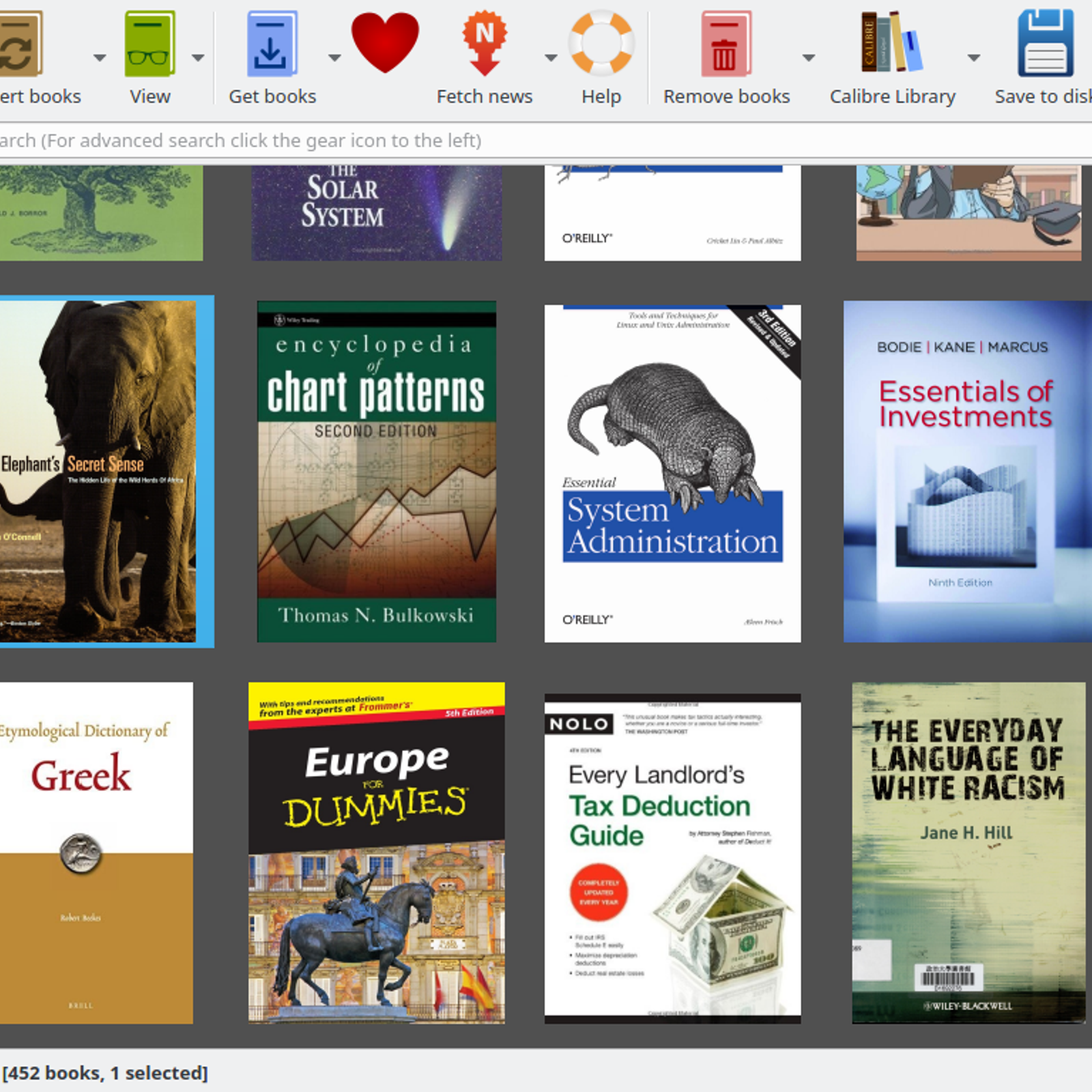Click the Remove books trash icon
1092x1092 pixels.
point(726,44)
